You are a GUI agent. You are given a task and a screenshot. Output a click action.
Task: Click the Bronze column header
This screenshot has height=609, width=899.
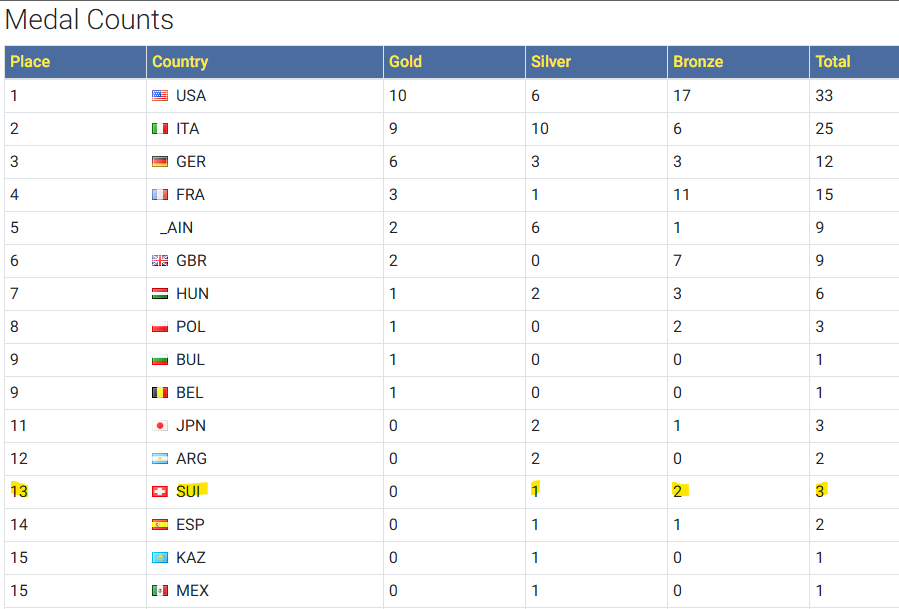tap(698, 62)
